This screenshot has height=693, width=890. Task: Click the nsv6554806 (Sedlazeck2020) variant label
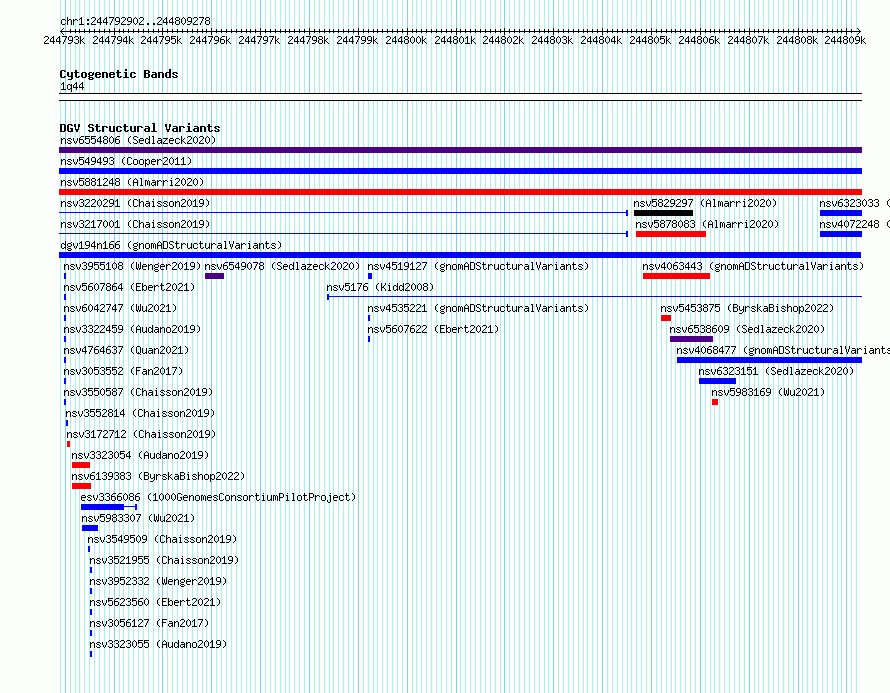[x=138, y=140]
